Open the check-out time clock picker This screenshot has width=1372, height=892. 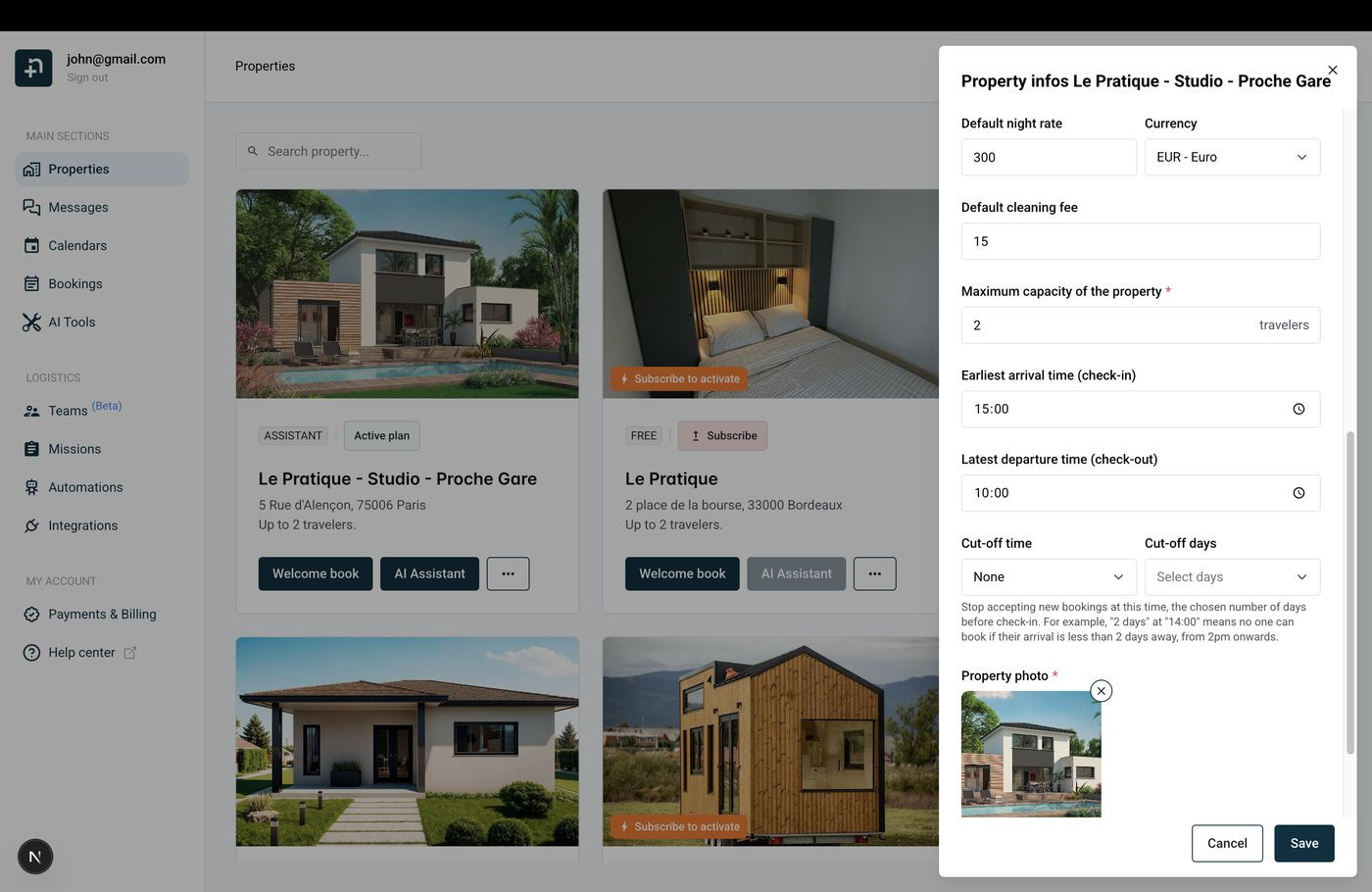coord(1298,493)
